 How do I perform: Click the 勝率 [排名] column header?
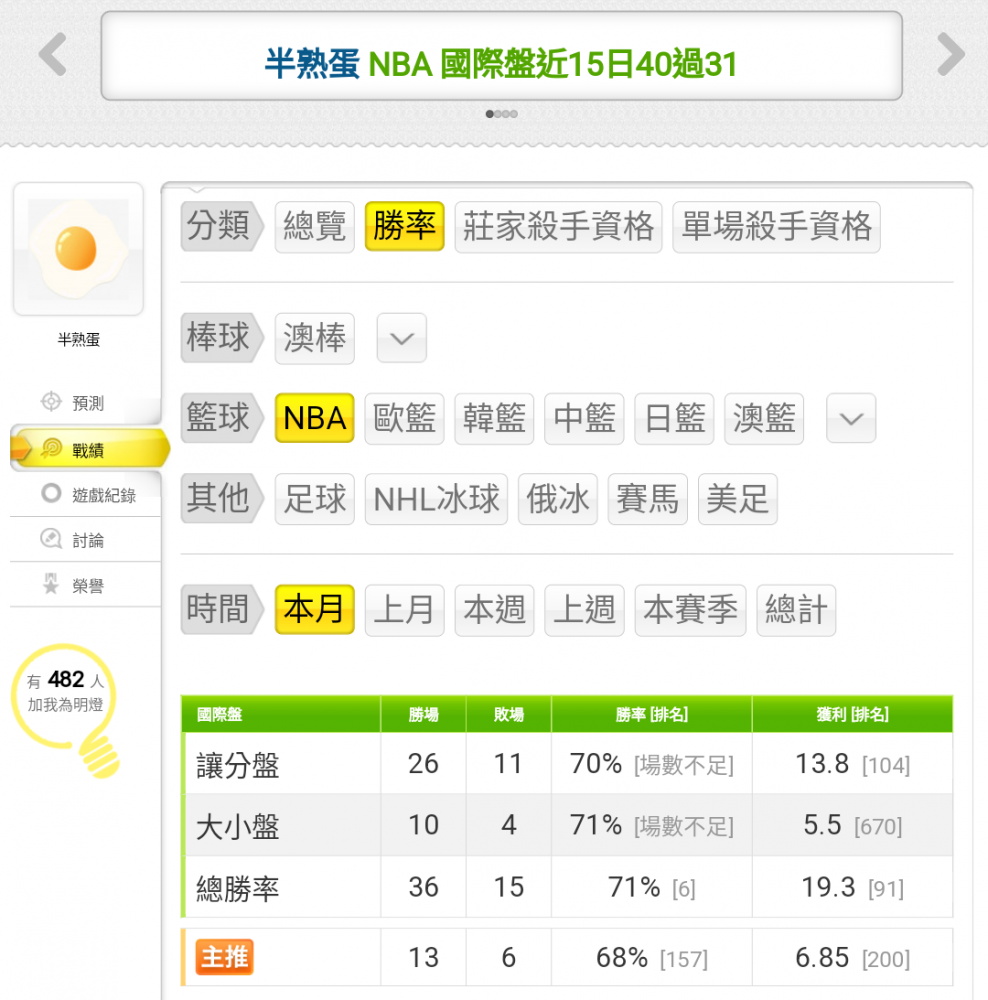click(652, 714)
